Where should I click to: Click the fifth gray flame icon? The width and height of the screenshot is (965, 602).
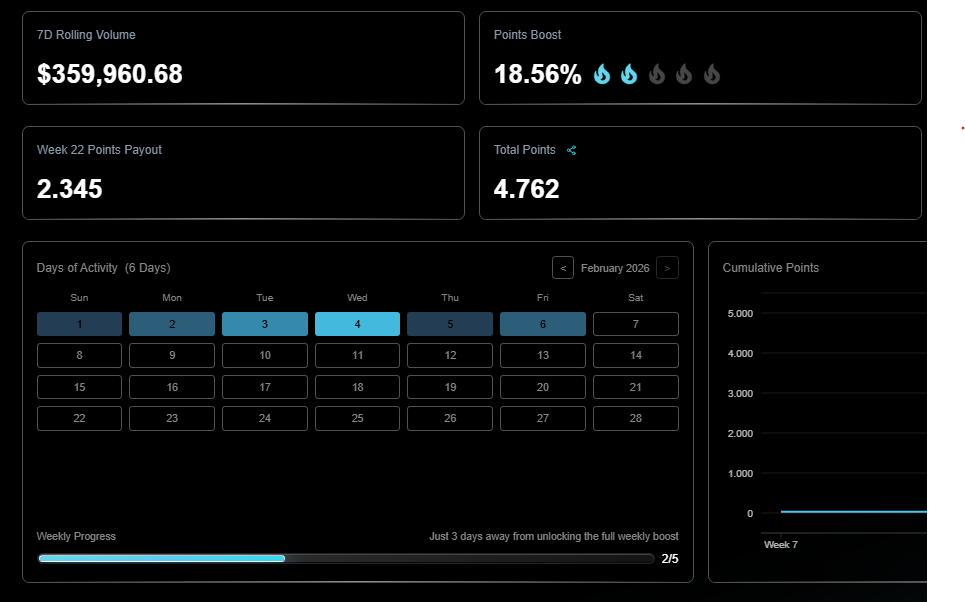click(x=711, y=73)
